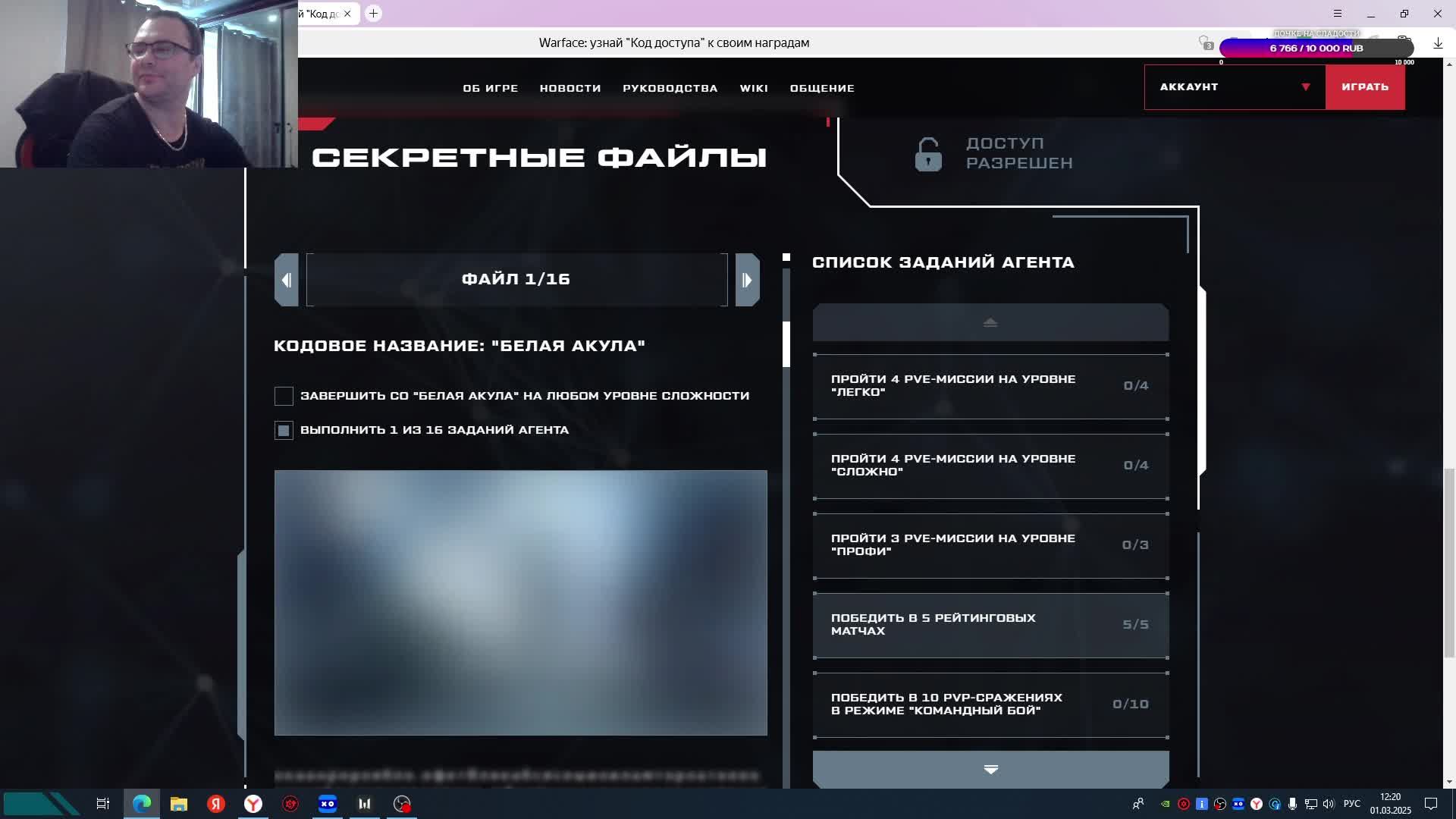This screenshot has width=1456, height=819.
Task: Click the protection shield icon with badge 3
Action: [x=1205, y=43]
